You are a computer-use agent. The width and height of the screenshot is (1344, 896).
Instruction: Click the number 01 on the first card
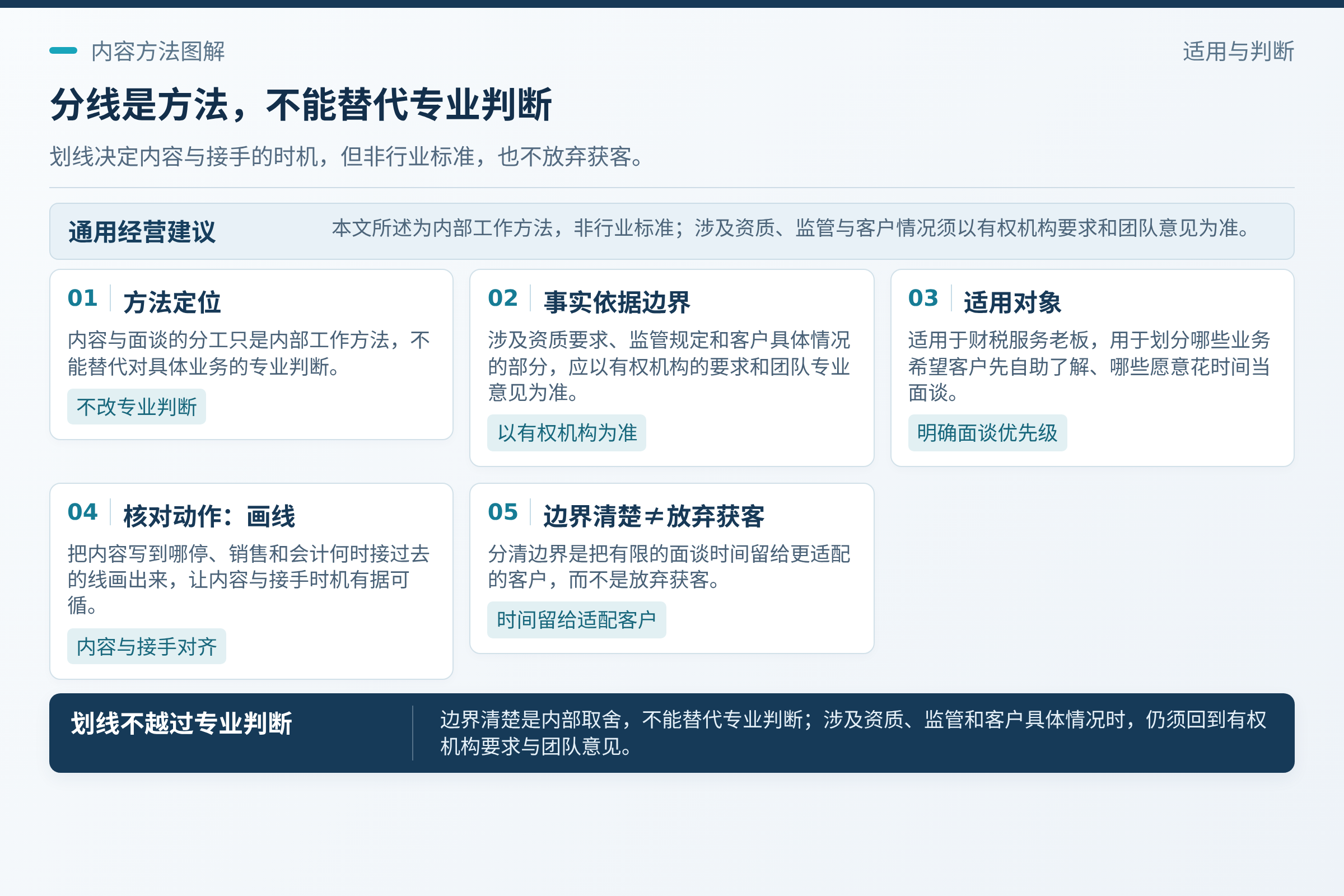tap(83, 298)
